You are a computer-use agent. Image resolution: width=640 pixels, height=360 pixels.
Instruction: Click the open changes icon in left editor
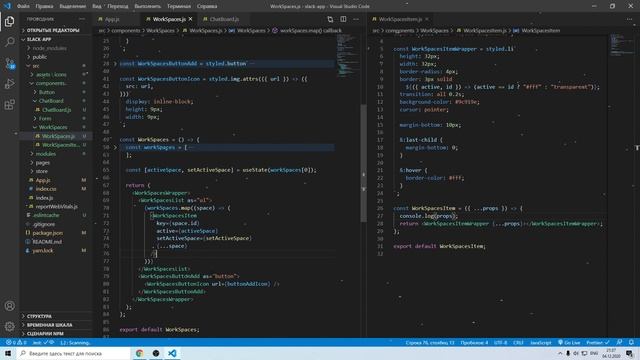(330, 19)
